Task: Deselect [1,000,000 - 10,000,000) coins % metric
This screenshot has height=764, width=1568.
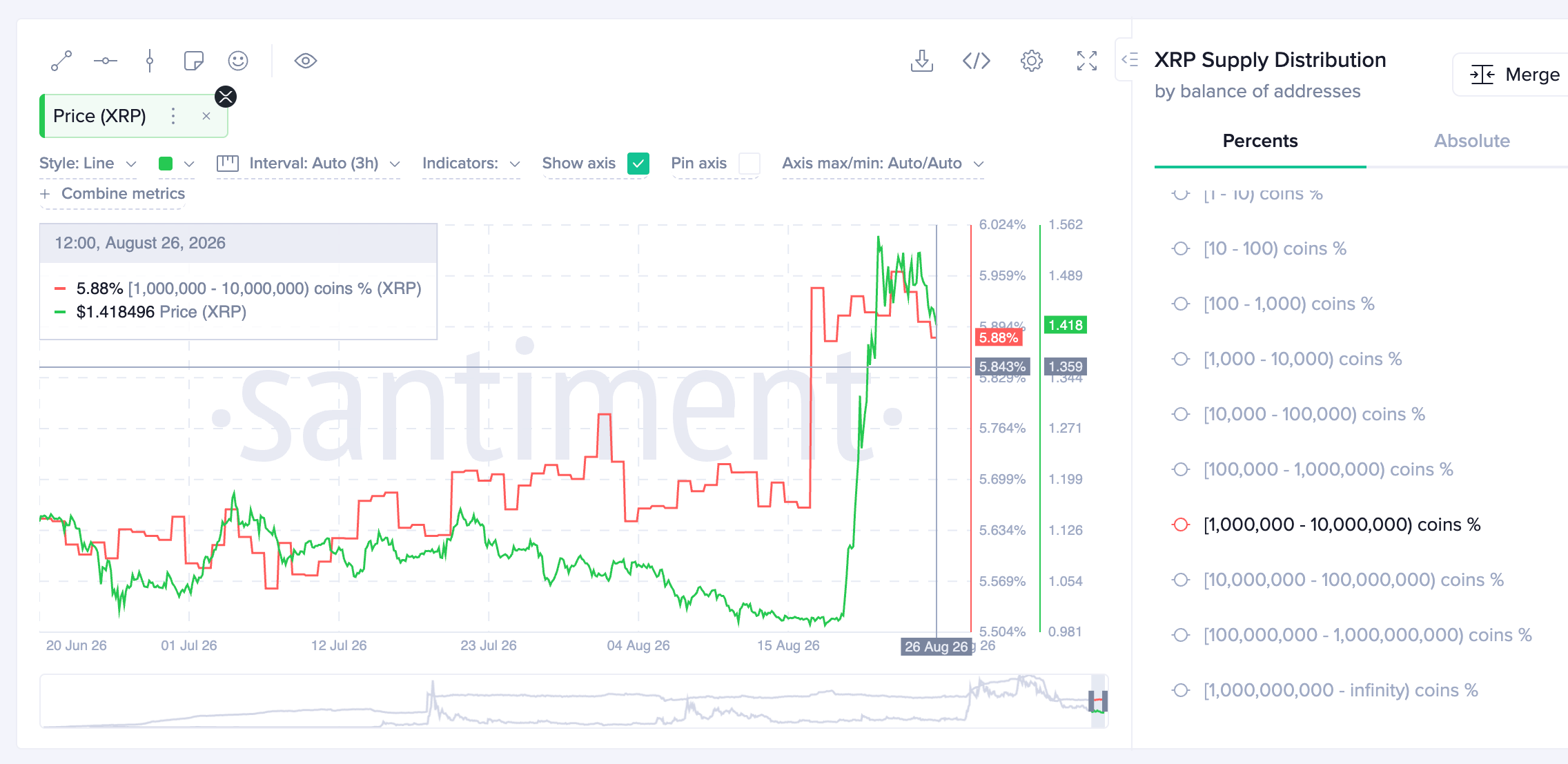Action: pos(1326,525)
